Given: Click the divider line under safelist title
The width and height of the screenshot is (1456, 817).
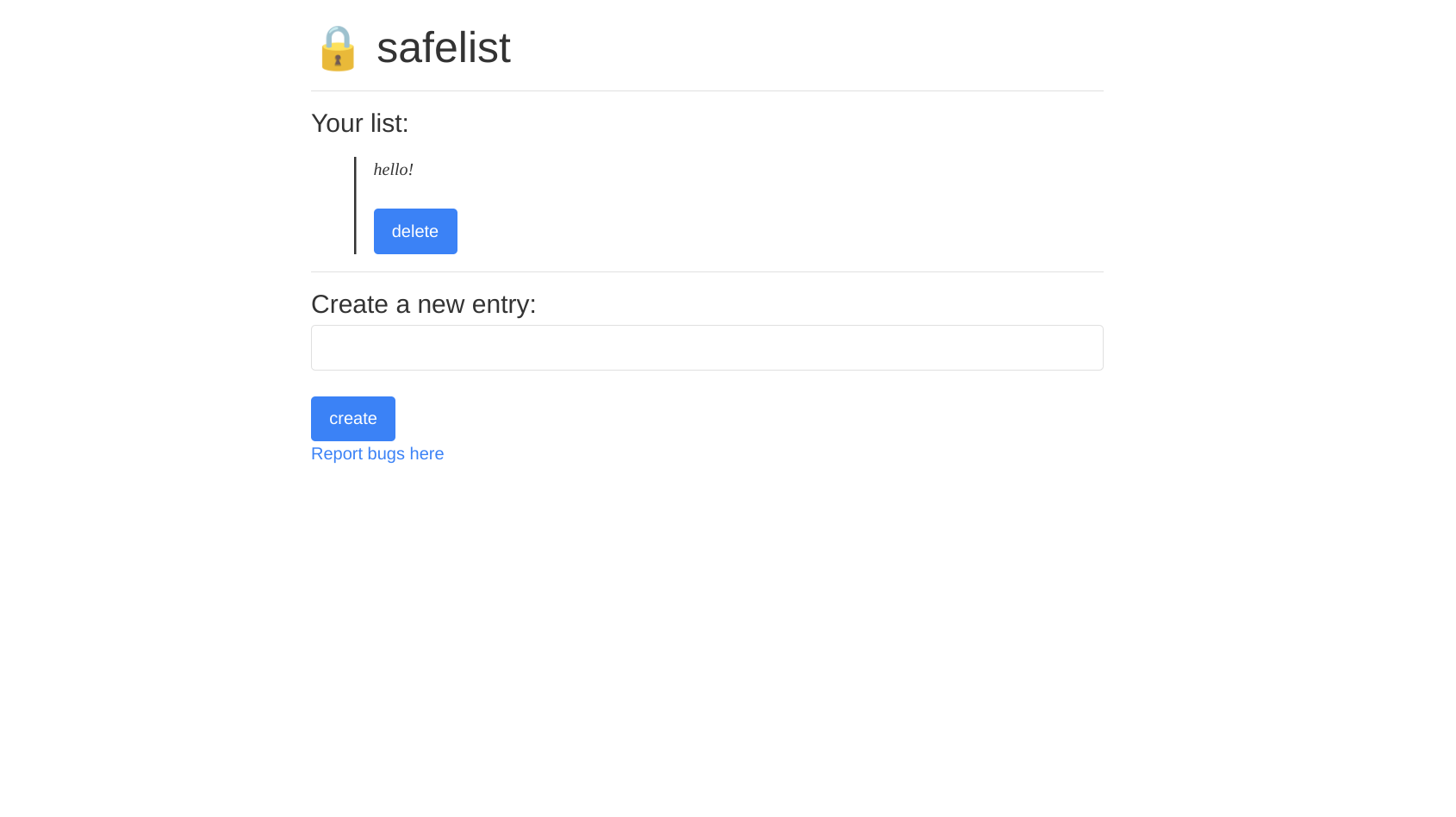Looking at the screenshot, I should point(706,90).
